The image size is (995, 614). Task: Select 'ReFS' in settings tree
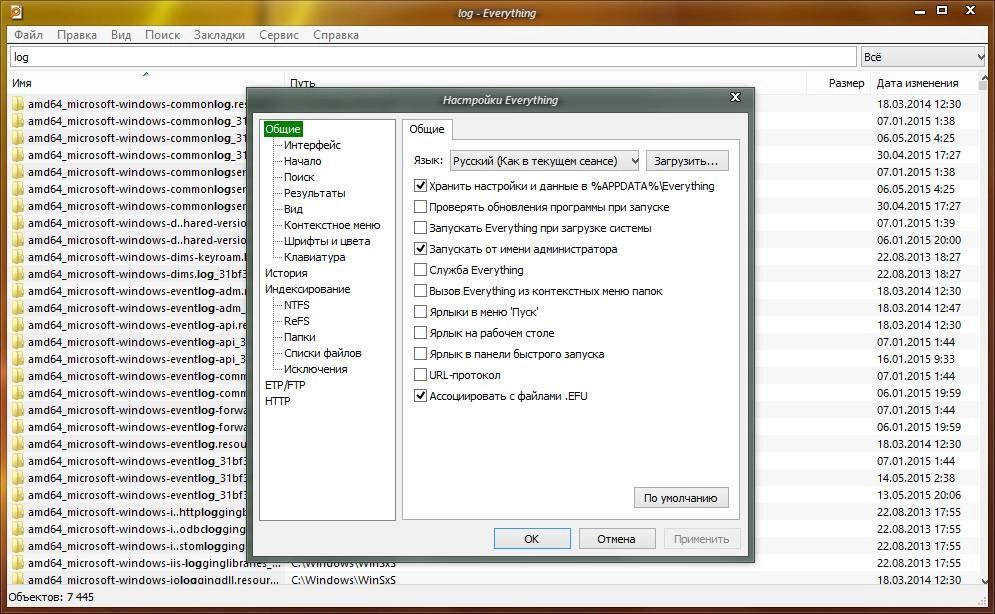tap(297, 321)
